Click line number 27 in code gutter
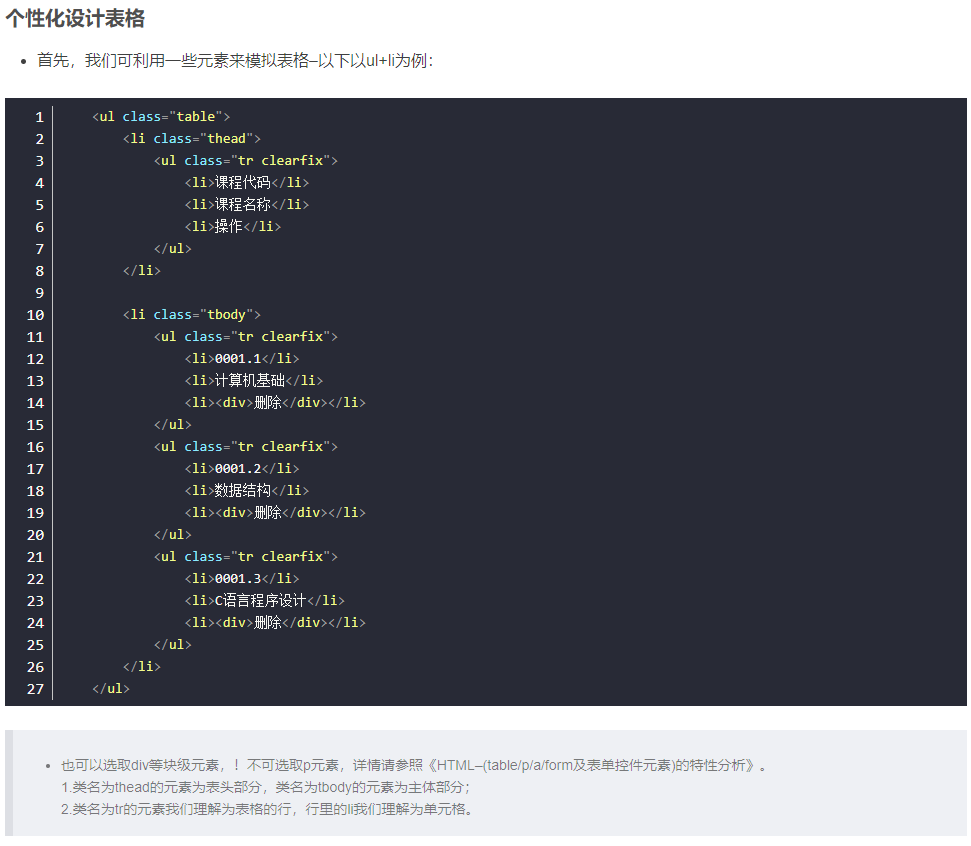The height and width of the screenshot is (846, 971). click(35, 689)
